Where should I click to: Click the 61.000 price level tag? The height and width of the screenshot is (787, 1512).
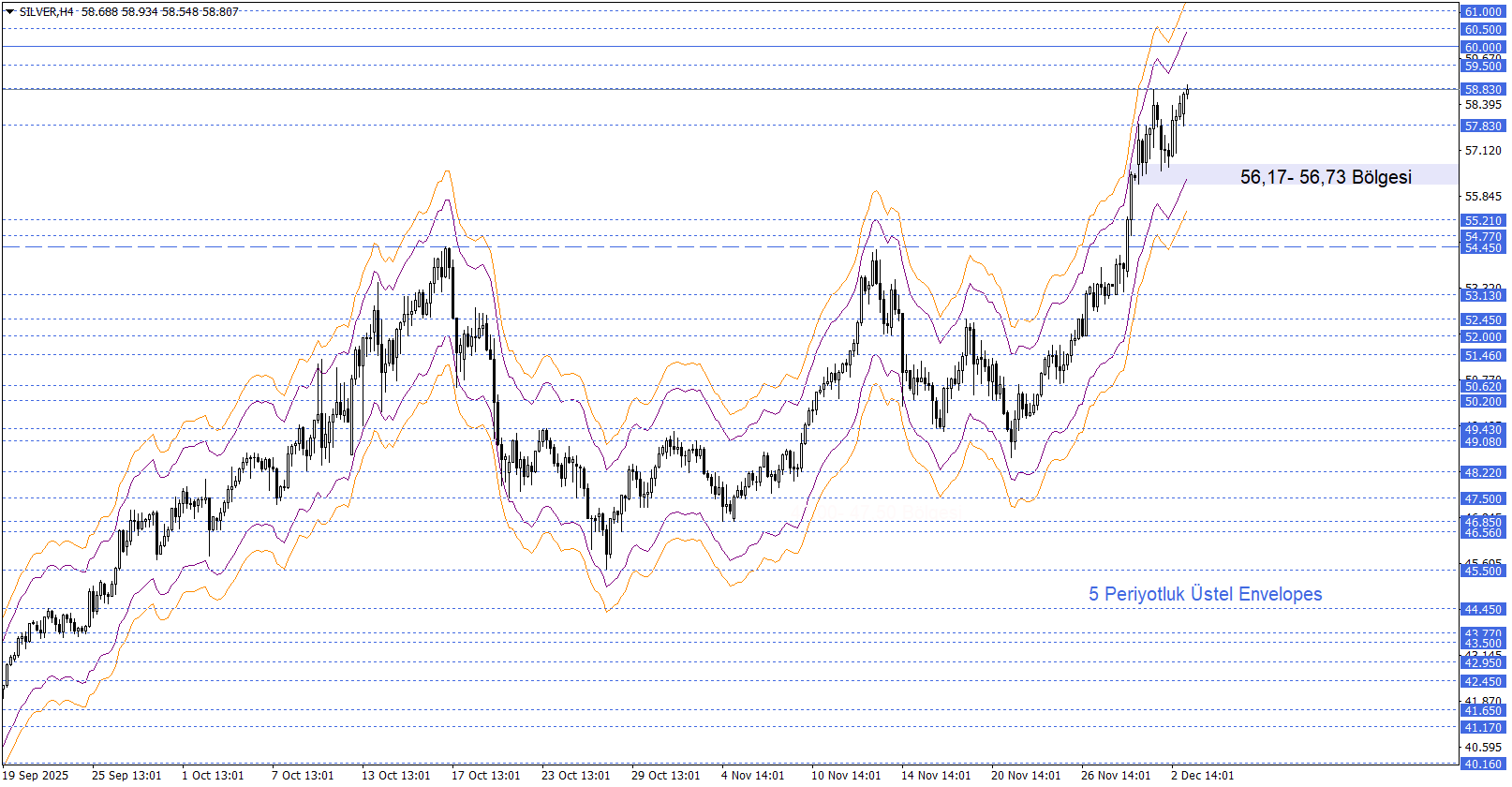point(1483,11)
